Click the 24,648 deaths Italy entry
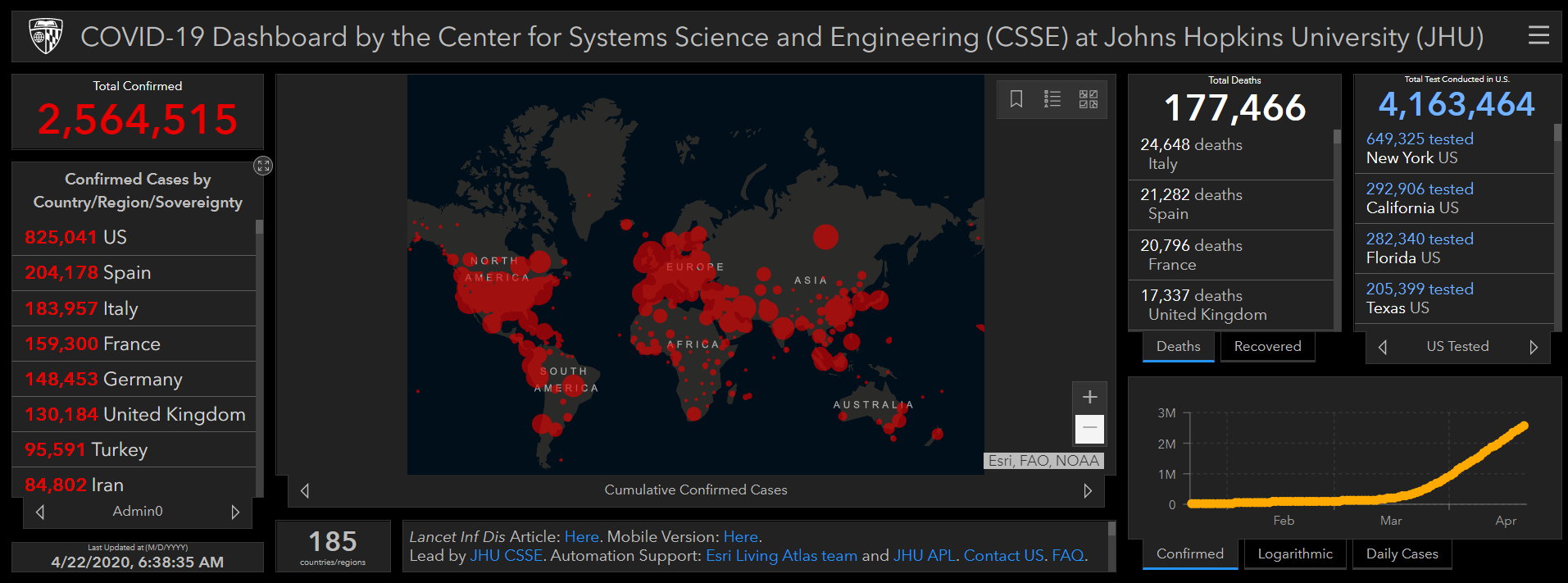The height and width of the screenshot is (583, 1568). [1230, 154]
